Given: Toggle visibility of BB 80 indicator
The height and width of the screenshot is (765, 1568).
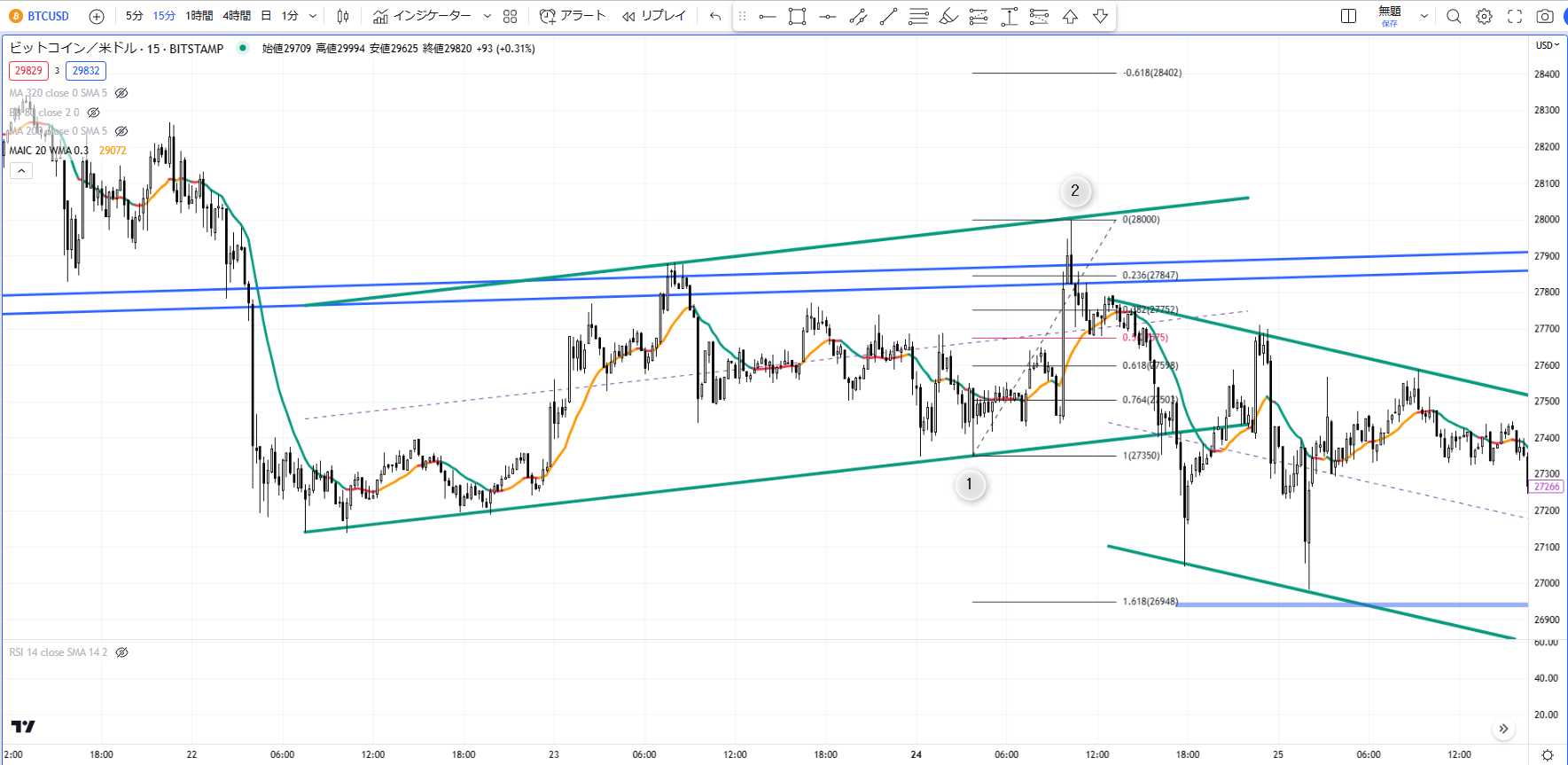Looking at the screenshot, I should click(94, 113).
